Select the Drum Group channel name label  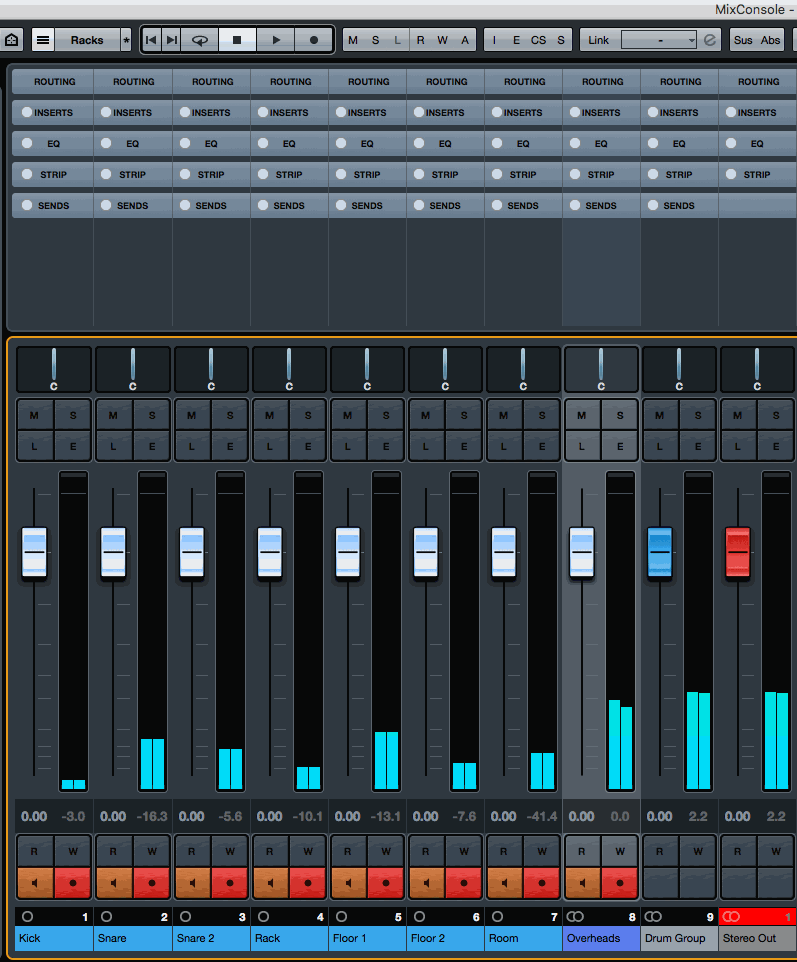pyautogui.click(x=679, y=938)
